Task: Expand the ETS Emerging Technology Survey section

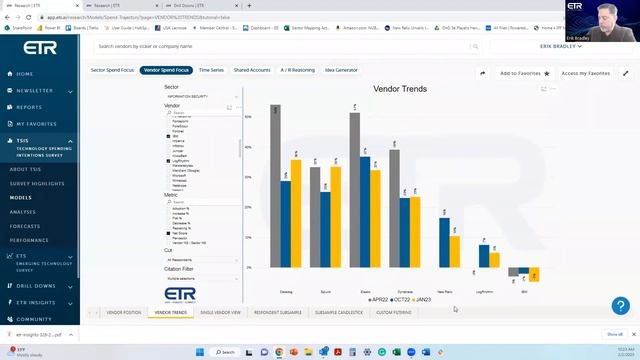Action: tap(70, 257)
